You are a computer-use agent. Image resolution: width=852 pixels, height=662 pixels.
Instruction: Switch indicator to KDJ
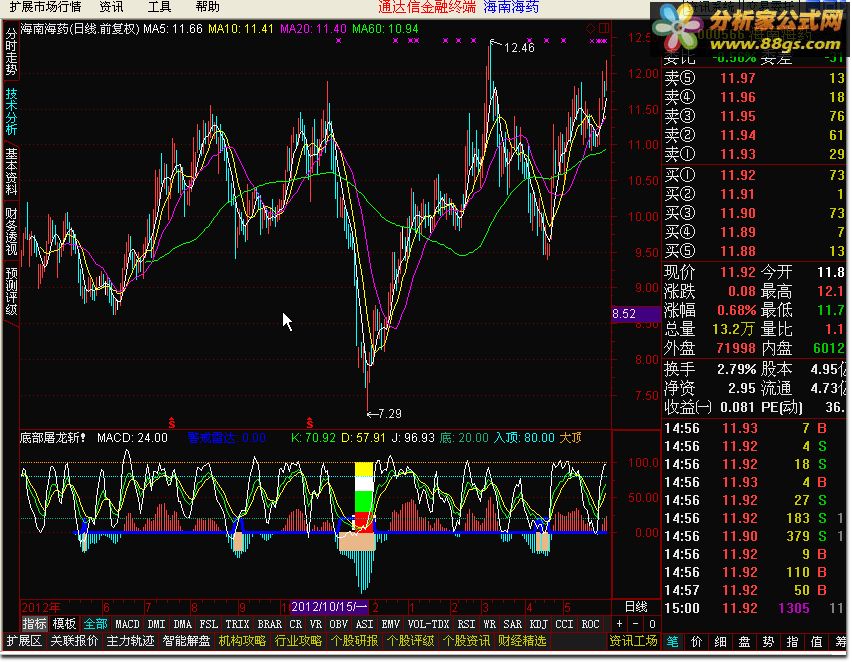[538, 624]
